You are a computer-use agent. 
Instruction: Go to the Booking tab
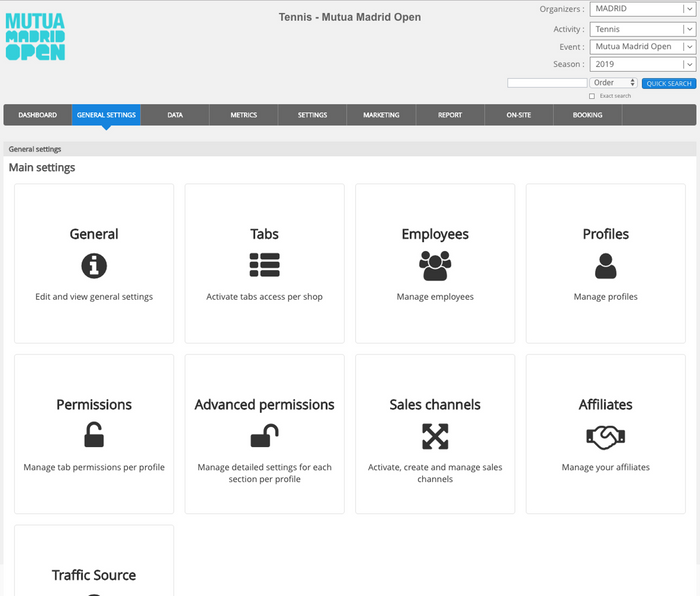(587, 115)
